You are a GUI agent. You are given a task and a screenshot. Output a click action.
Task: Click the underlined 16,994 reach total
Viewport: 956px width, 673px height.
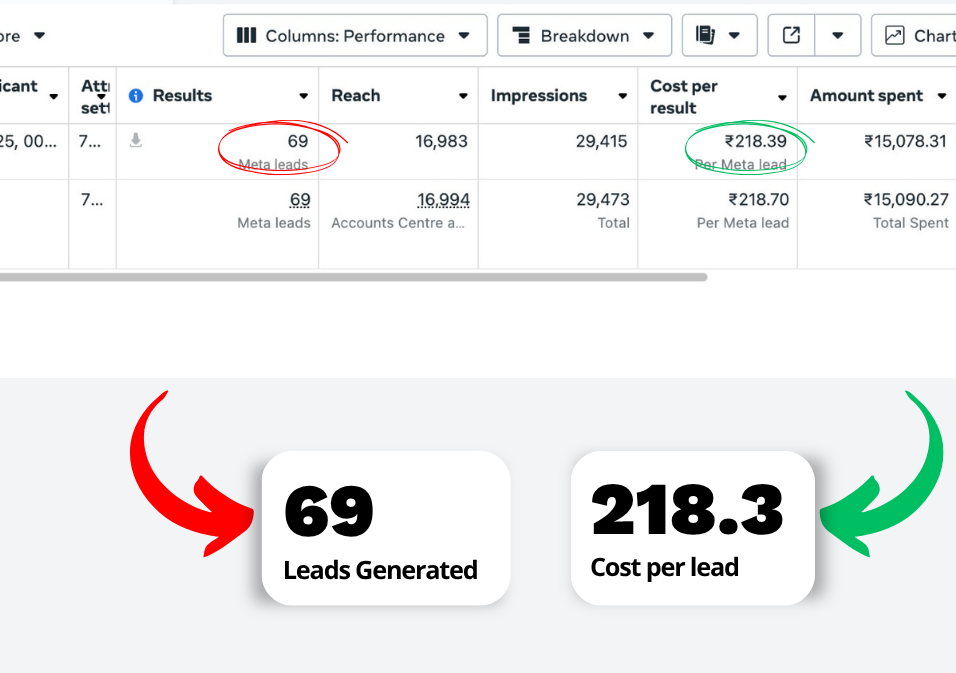tap(443, 200)
